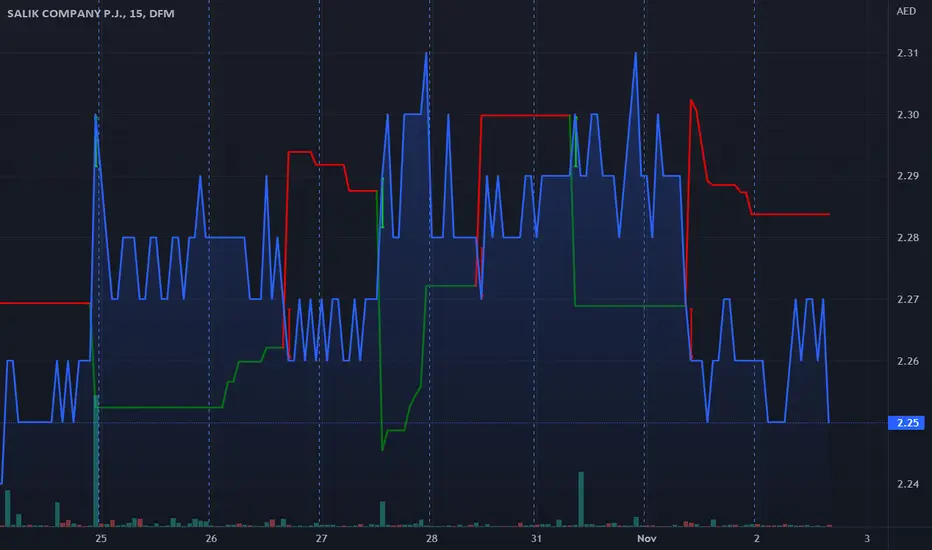Click the 2.29 price axis label
The height and width of the screenshot is (550, 932).
908,176
